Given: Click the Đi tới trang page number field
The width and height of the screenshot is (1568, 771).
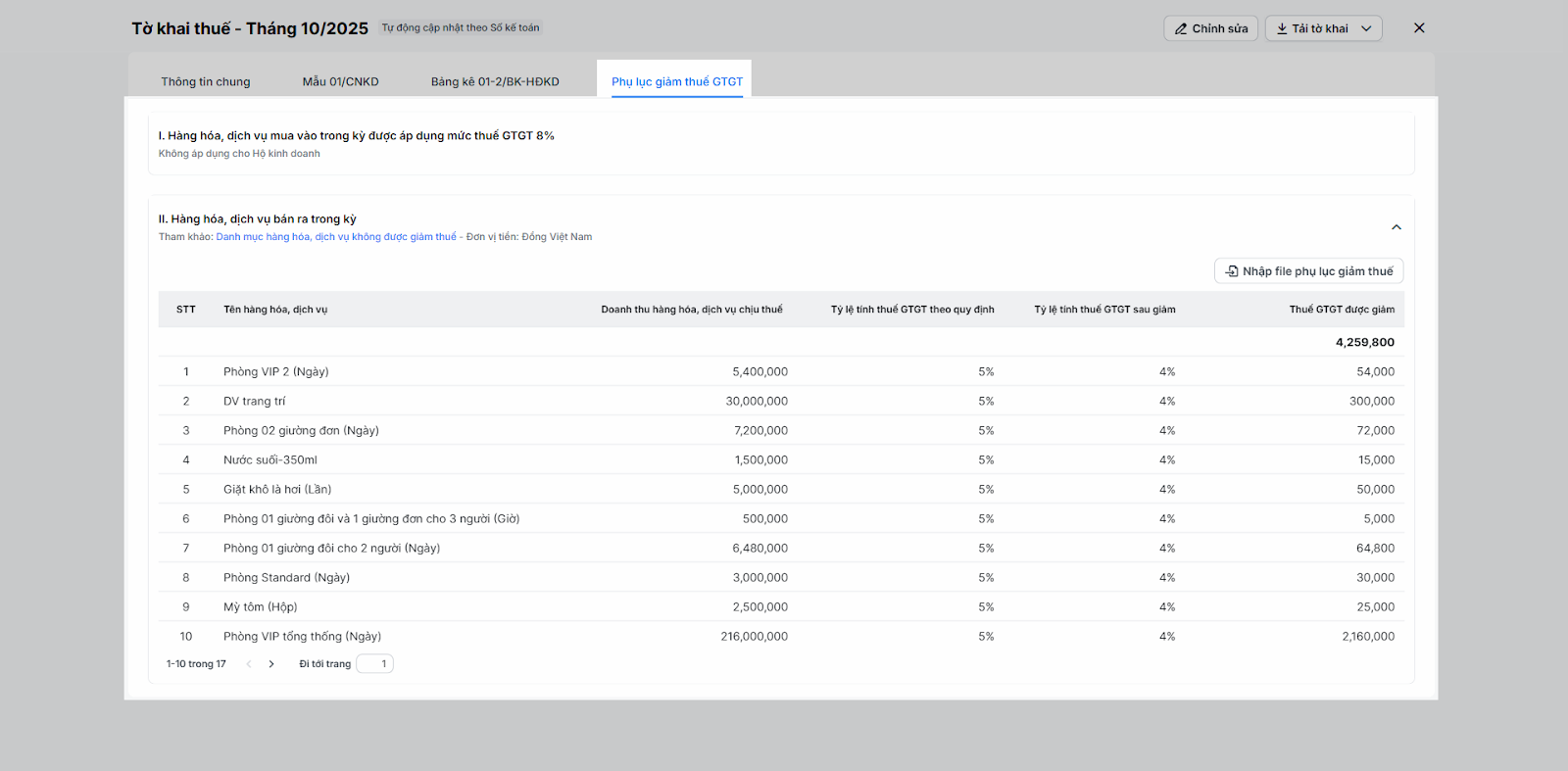Looking at the screenshot, I should coord(374,664).
